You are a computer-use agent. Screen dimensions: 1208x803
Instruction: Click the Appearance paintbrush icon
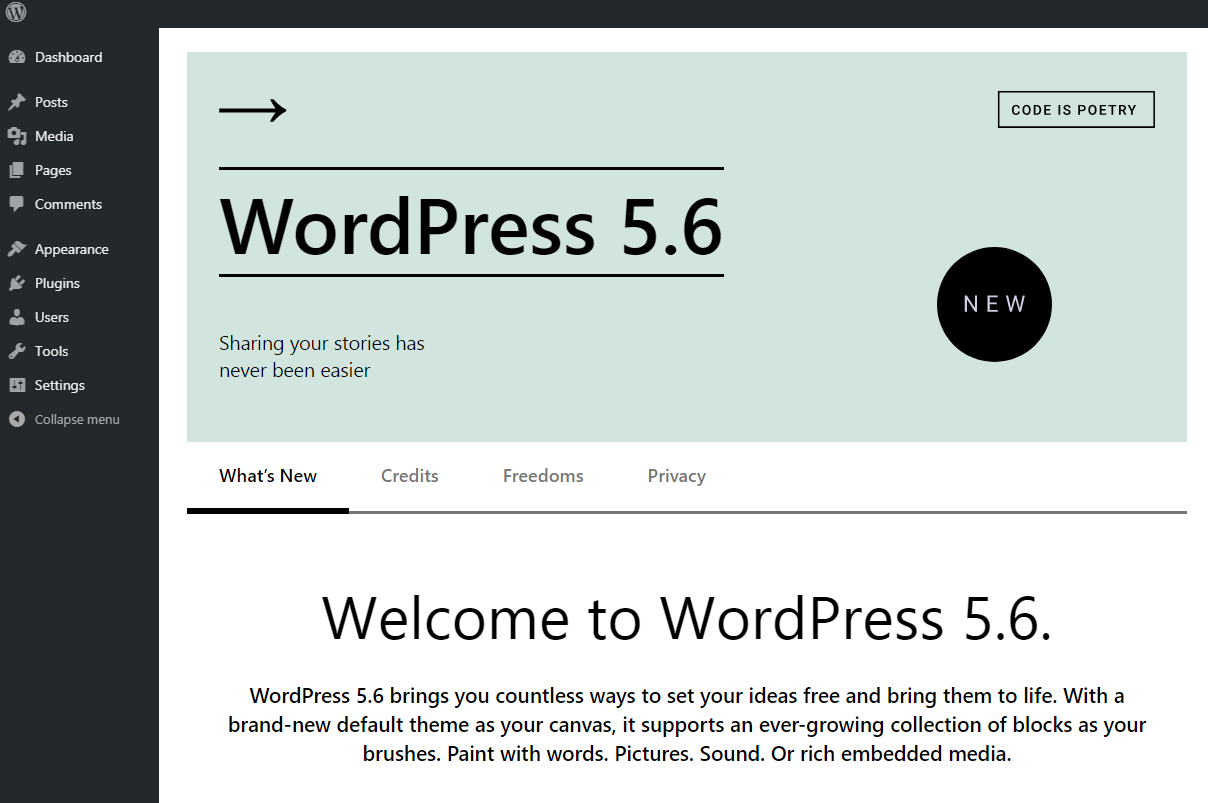16,249
